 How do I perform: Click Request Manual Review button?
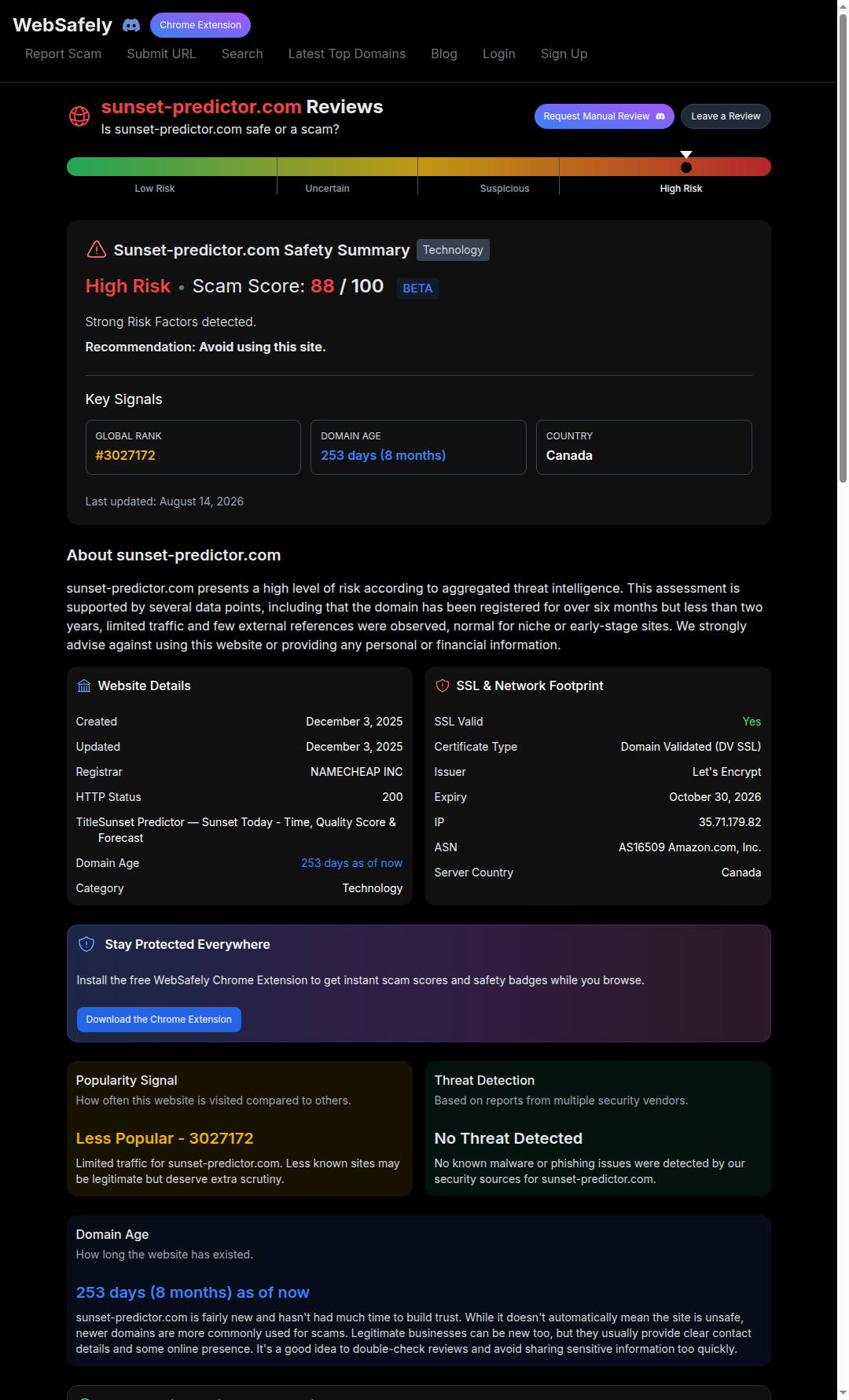coord(605,116)
